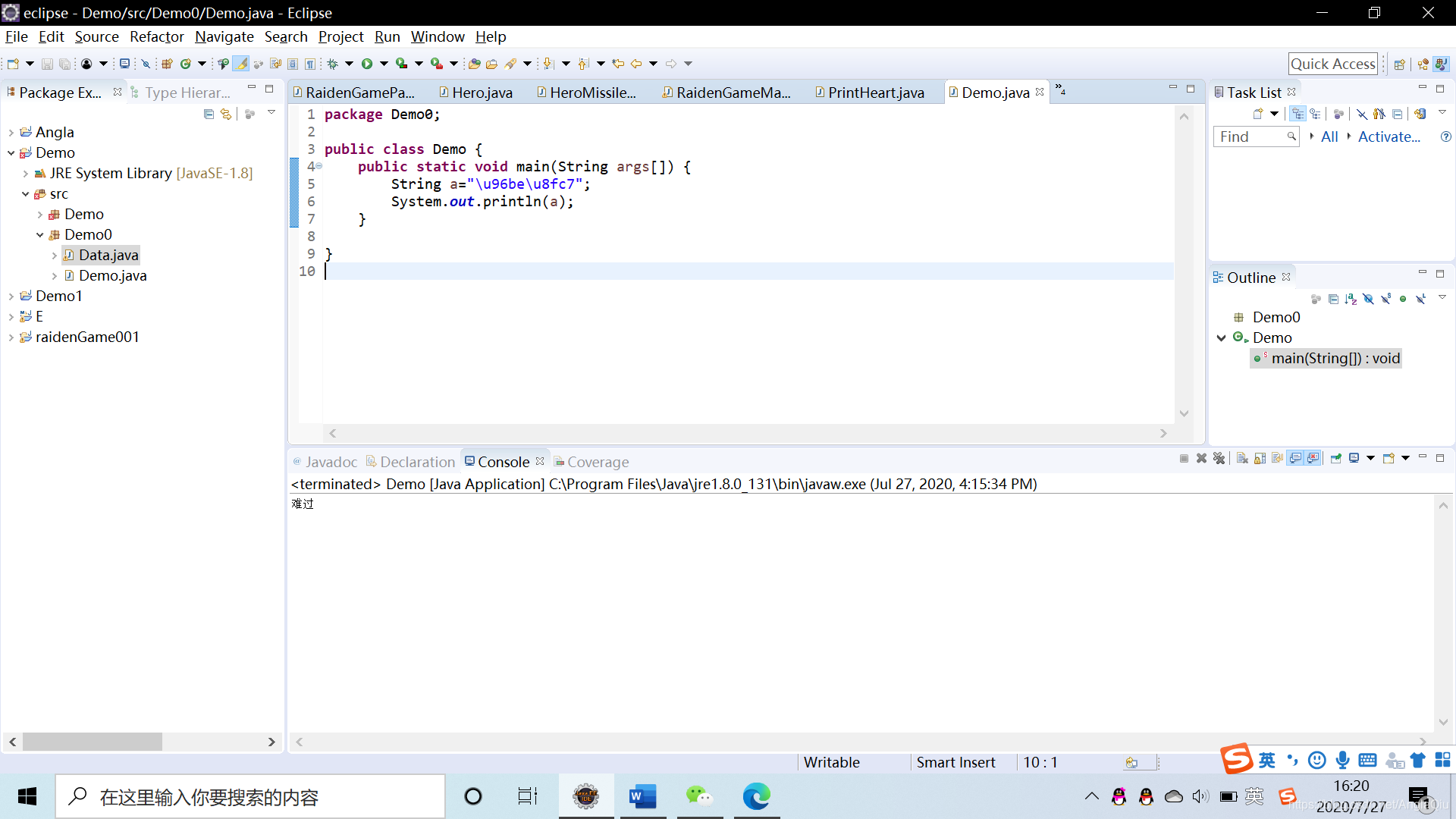Open the Run button dropdown arrow

click(384, 64)
